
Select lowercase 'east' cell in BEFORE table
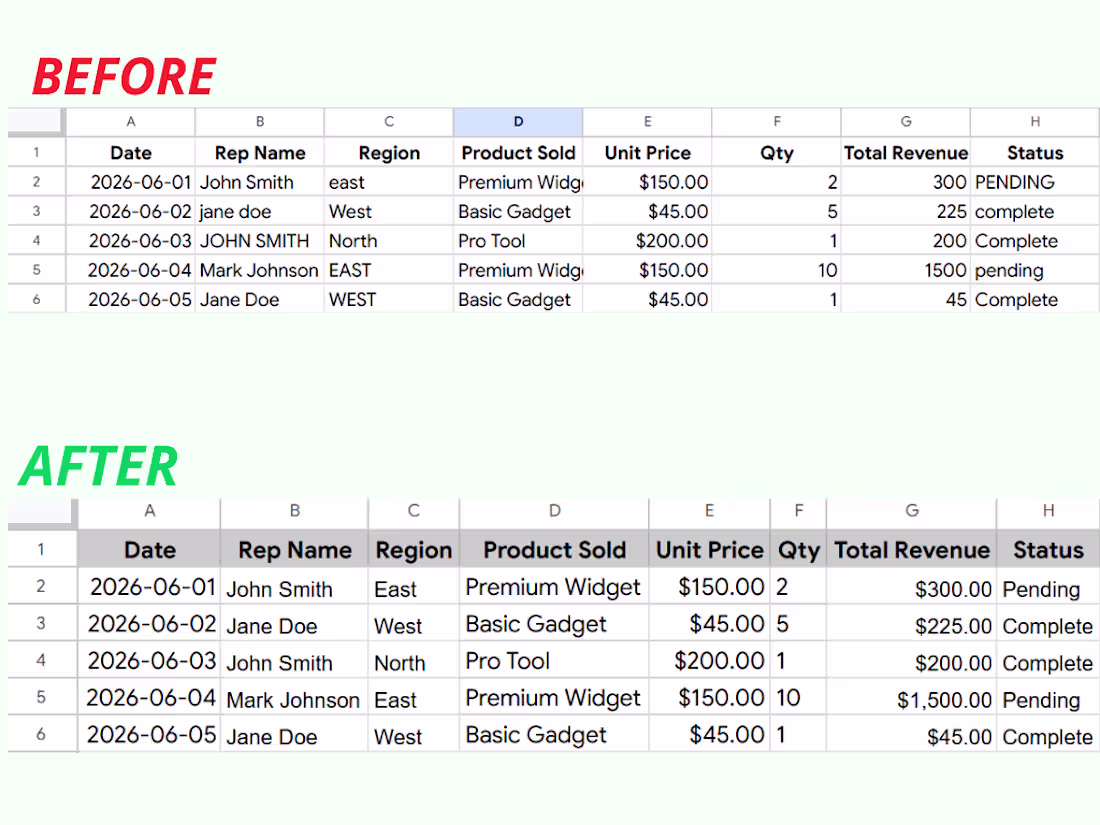pos(389,182)
